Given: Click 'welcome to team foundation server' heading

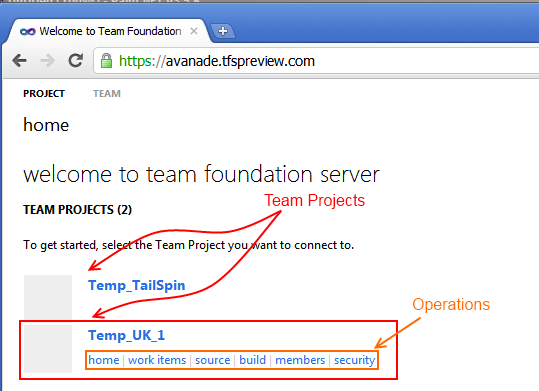Looking at the screenshot, I should tap(201, 174).
